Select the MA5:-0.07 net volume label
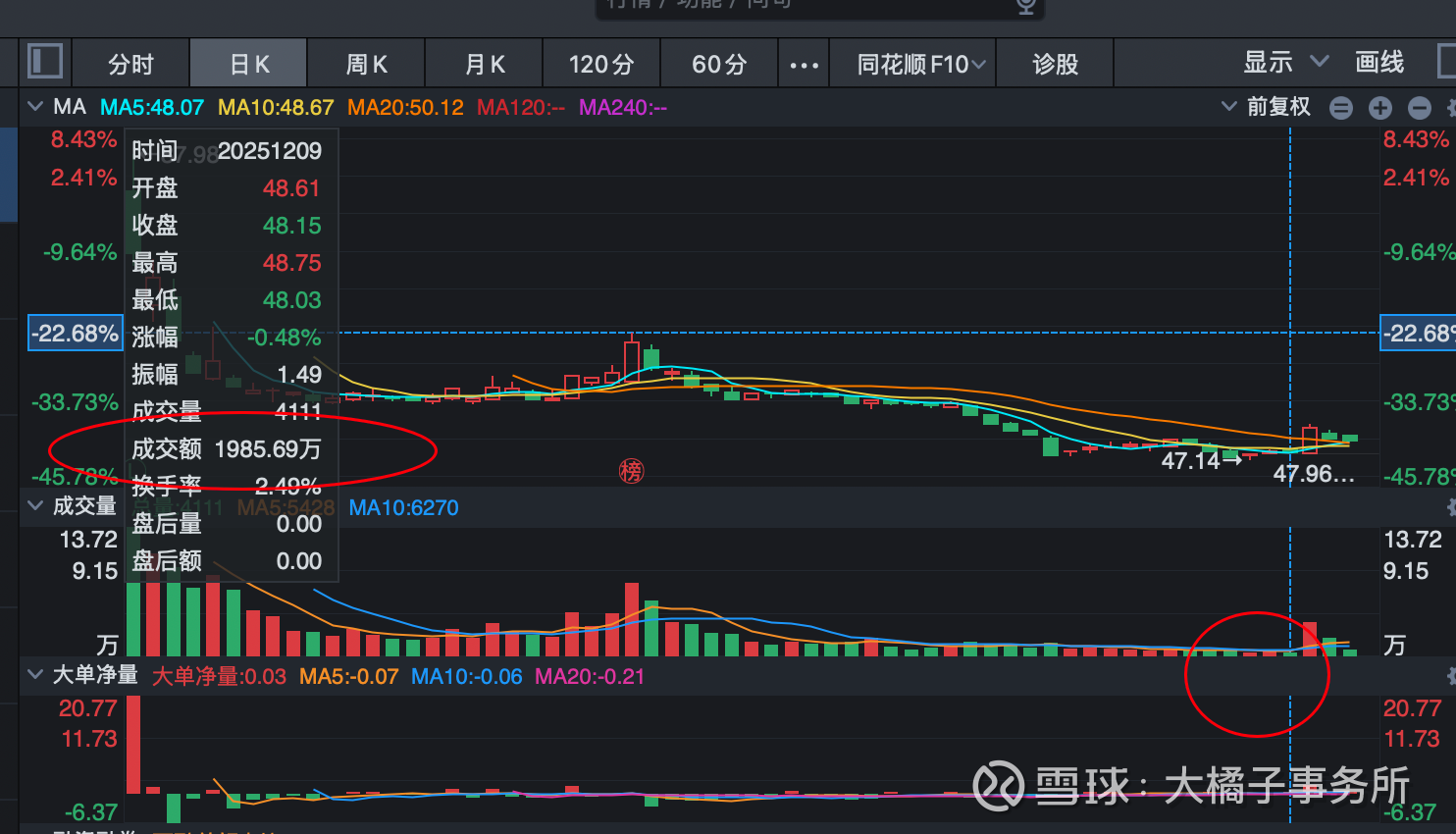The width and height of the screenshot is (1456, 834). click(x=348, y=676)
